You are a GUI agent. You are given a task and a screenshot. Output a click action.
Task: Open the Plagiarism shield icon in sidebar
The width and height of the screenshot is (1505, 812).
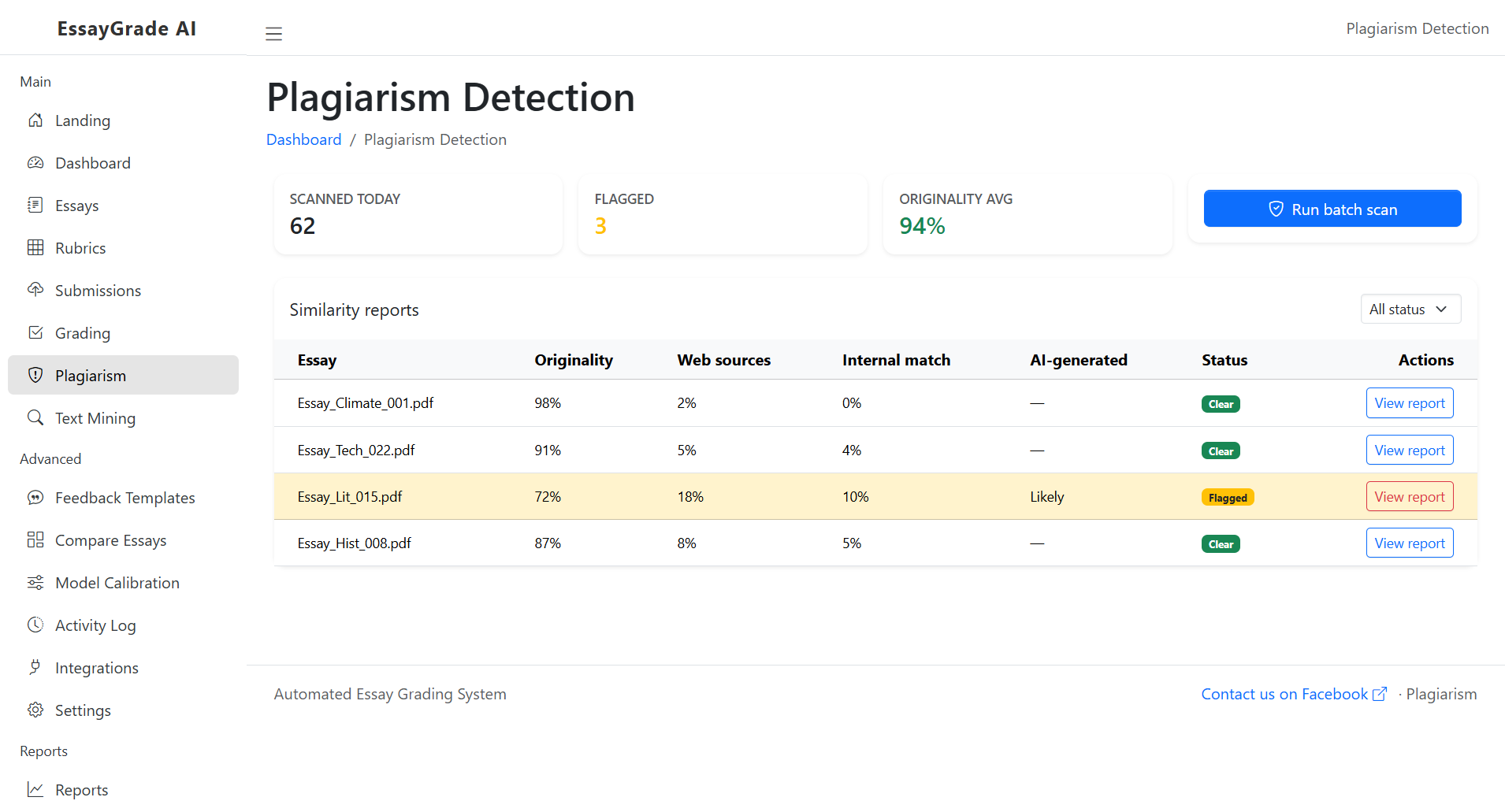pos(35,375)
